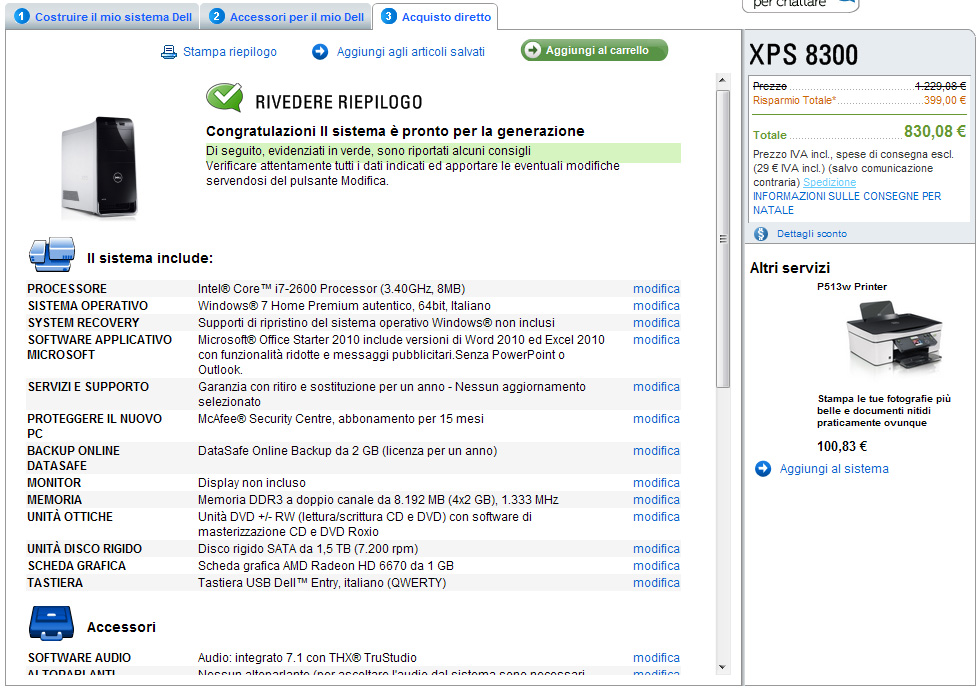Click the dollar icon next to Dettagli sconto

pyautogui.click(x=761, y=234)
